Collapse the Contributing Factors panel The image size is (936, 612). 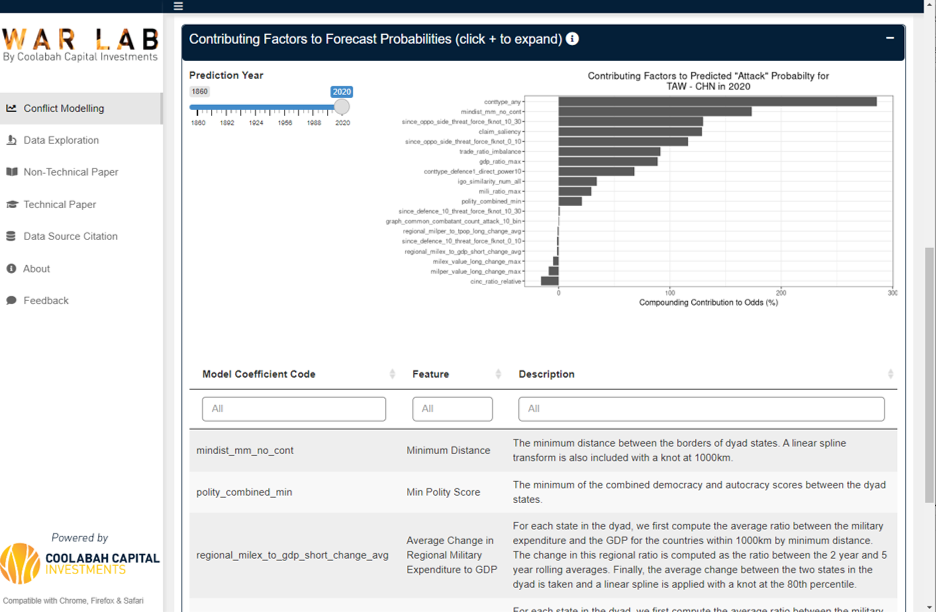(x=889, y=39)
